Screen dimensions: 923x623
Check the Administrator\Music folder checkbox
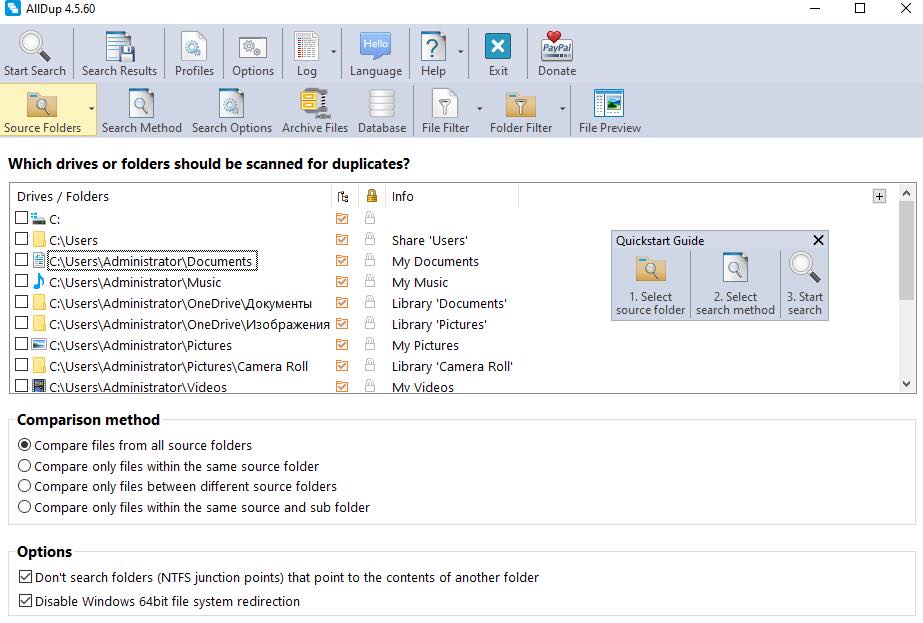point(21,280)
